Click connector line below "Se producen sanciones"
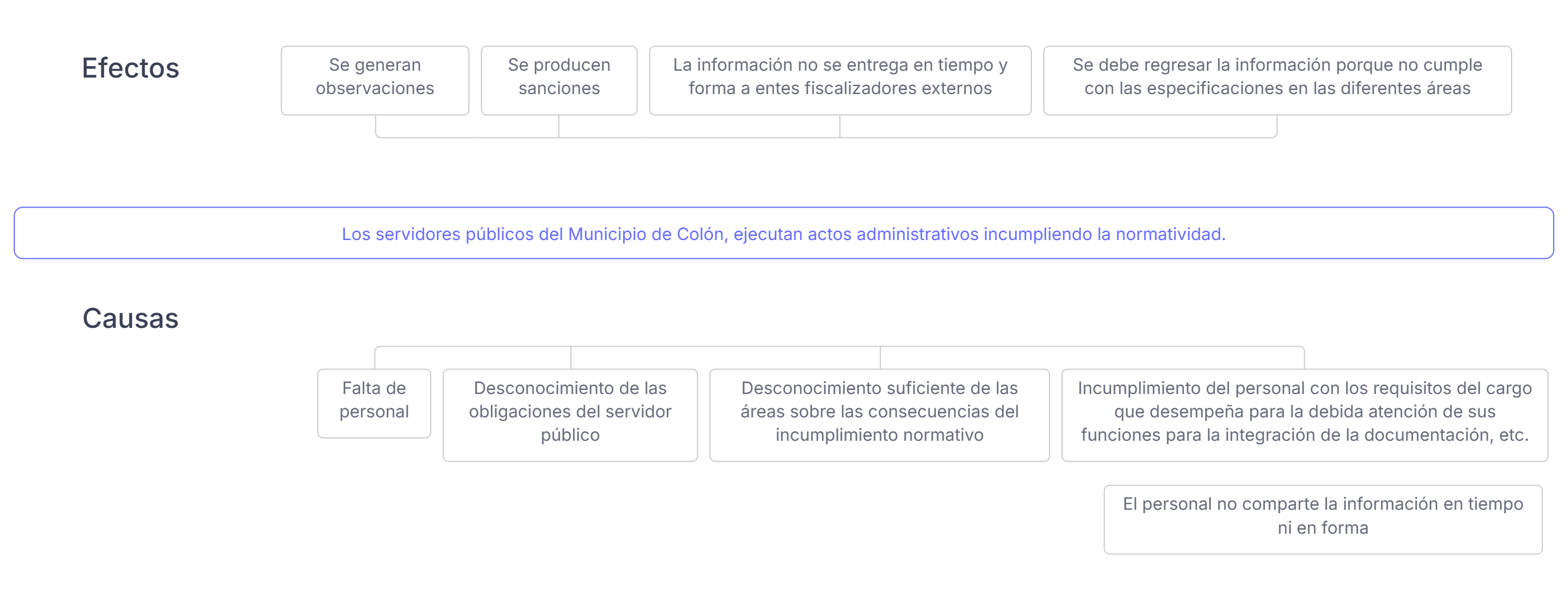 pyautogui.click(x=559, y=126)
